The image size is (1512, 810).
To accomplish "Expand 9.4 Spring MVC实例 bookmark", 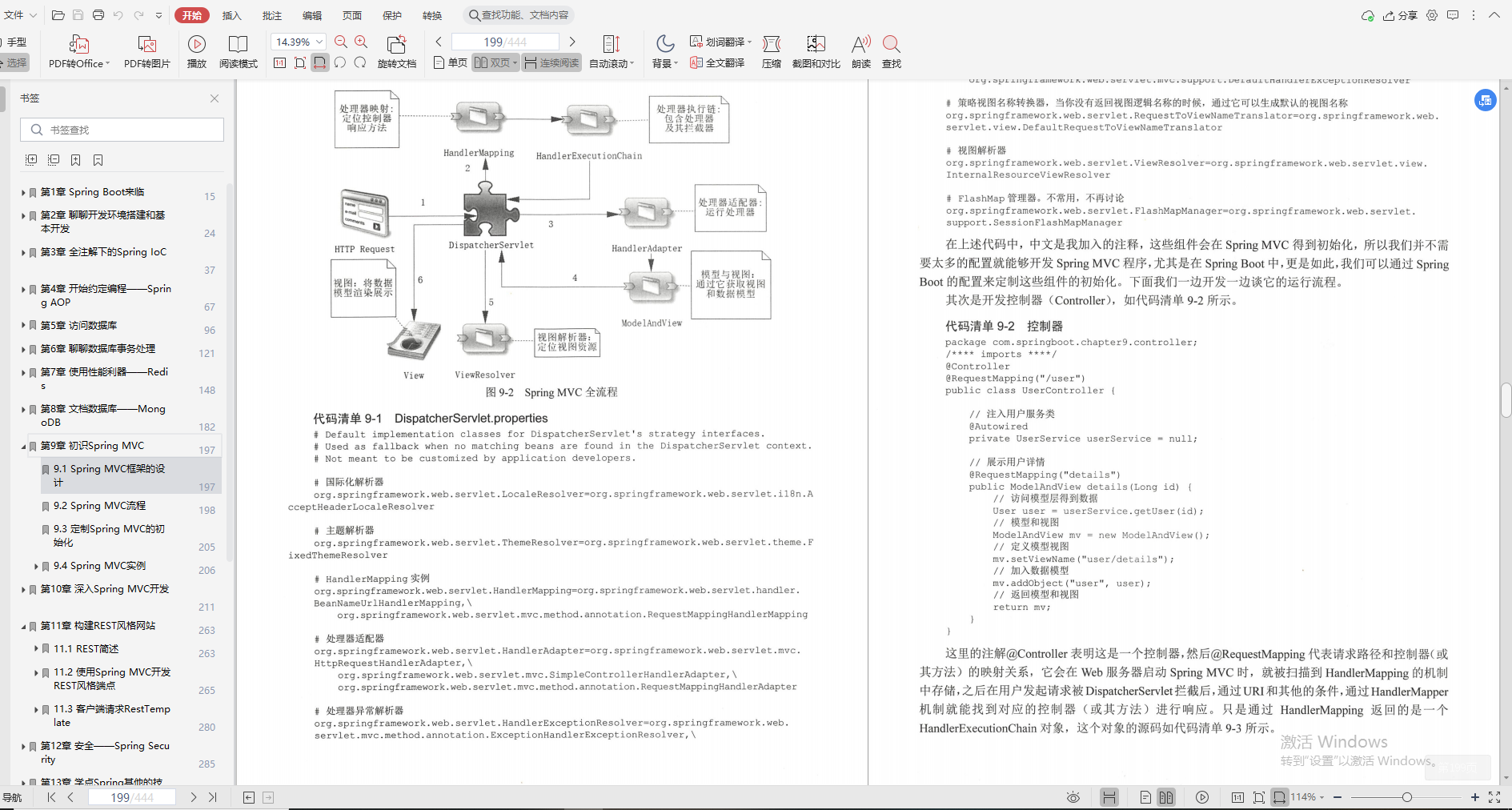I will (x=36, y=566).
